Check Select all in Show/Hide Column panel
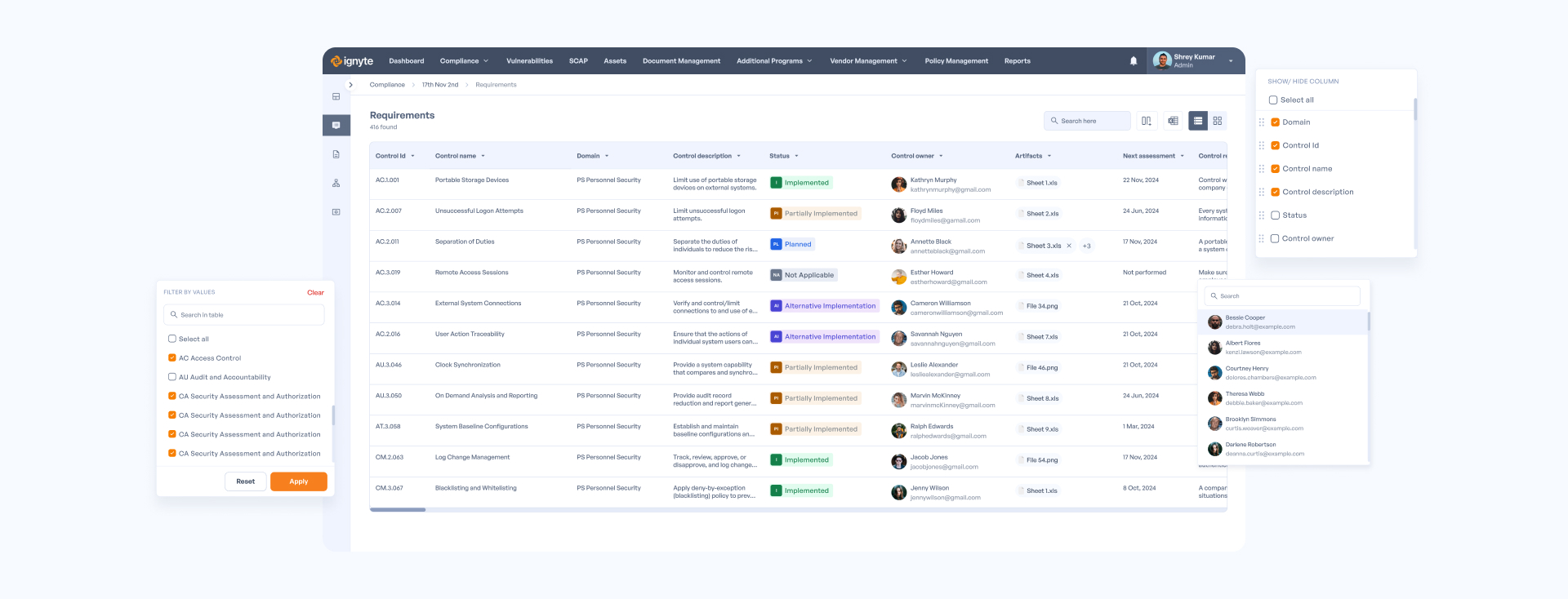 click(x=1273, y=100)
